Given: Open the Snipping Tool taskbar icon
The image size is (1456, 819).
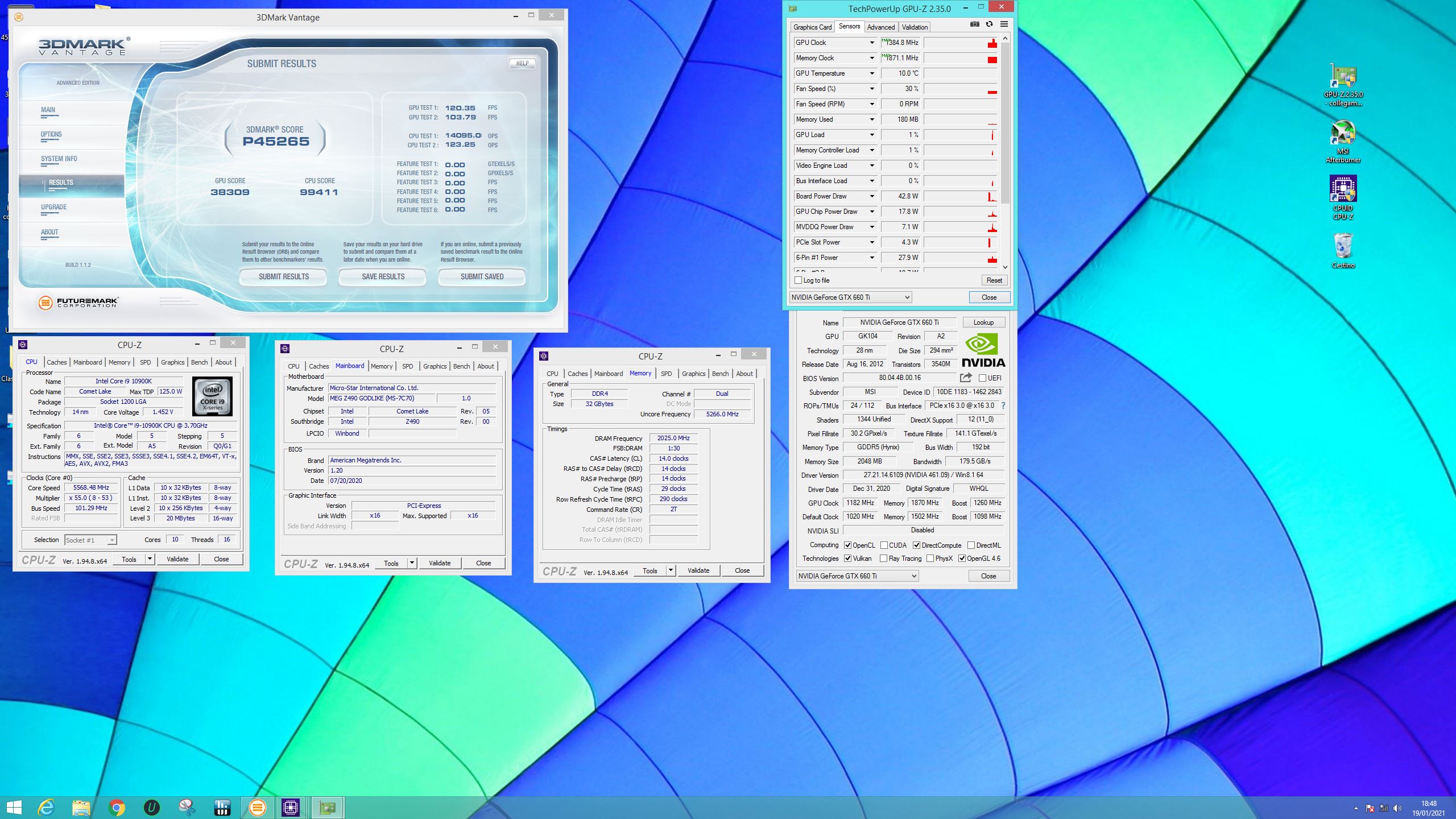Looking at the screenshot, I should [x=187, y=807].
